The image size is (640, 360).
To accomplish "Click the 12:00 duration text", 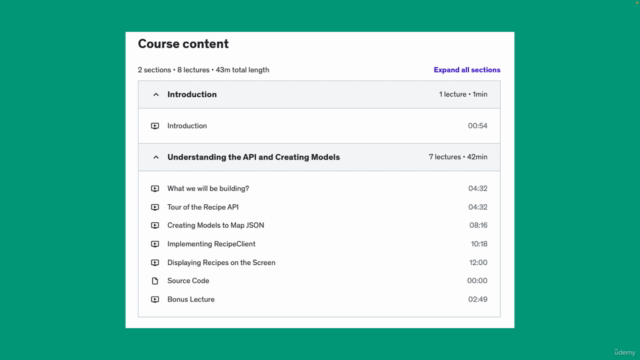I will click(478, 262).
